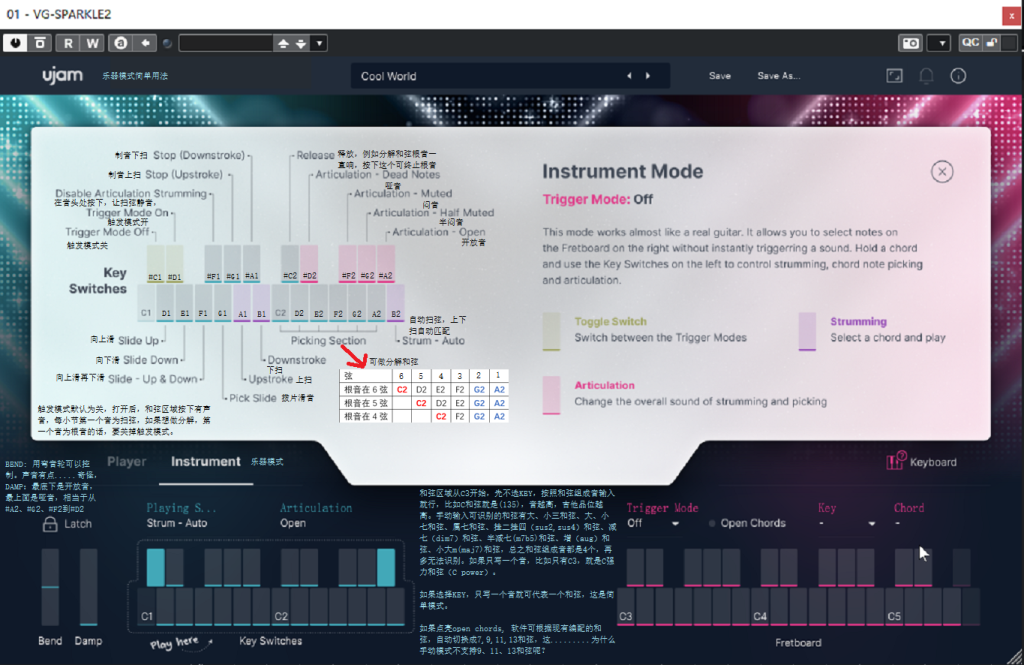The width and height of the screenshot is (1024, 665).
Task: Click the A/B compare icon beside the power button
Action: [x=40, y=43]
